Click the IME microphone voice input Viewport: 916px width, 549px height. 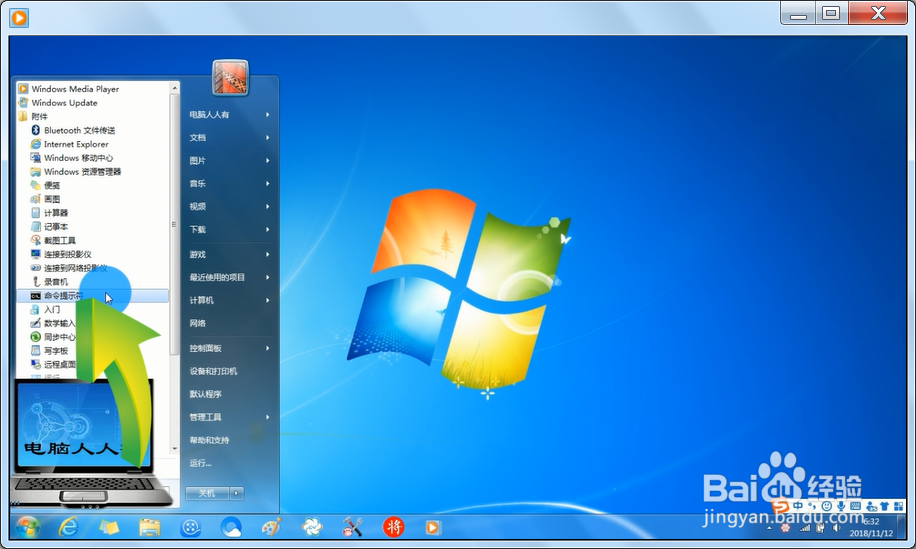pos(841,506)
